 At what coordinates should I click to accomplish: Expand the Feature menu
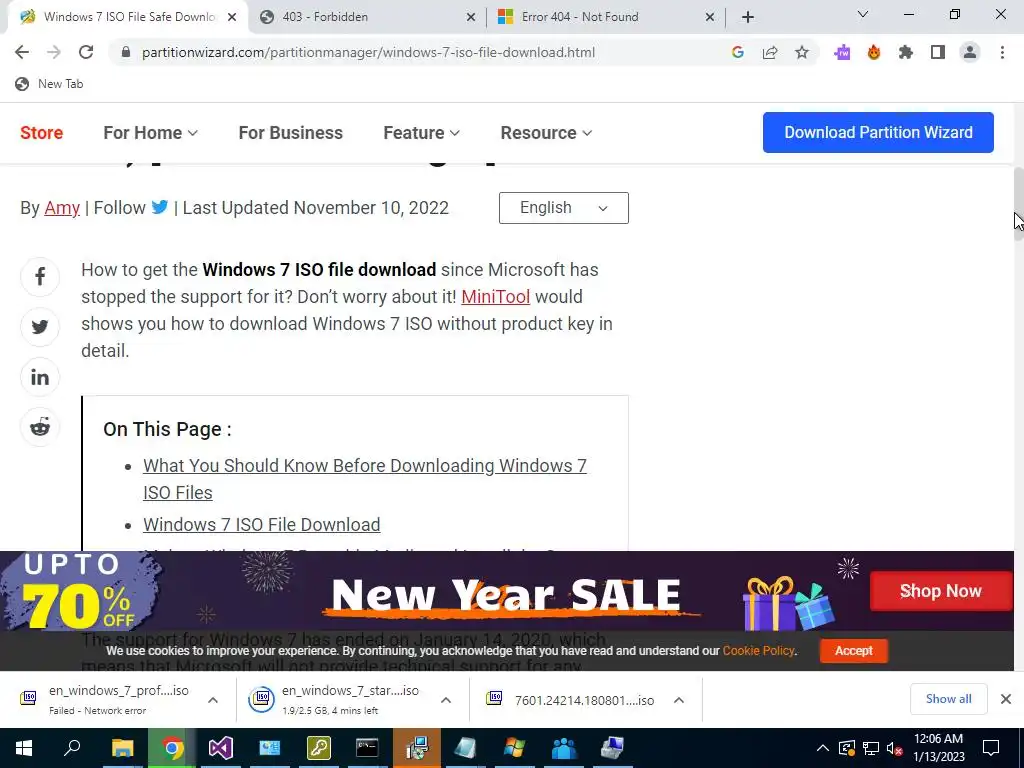point(421,133)
